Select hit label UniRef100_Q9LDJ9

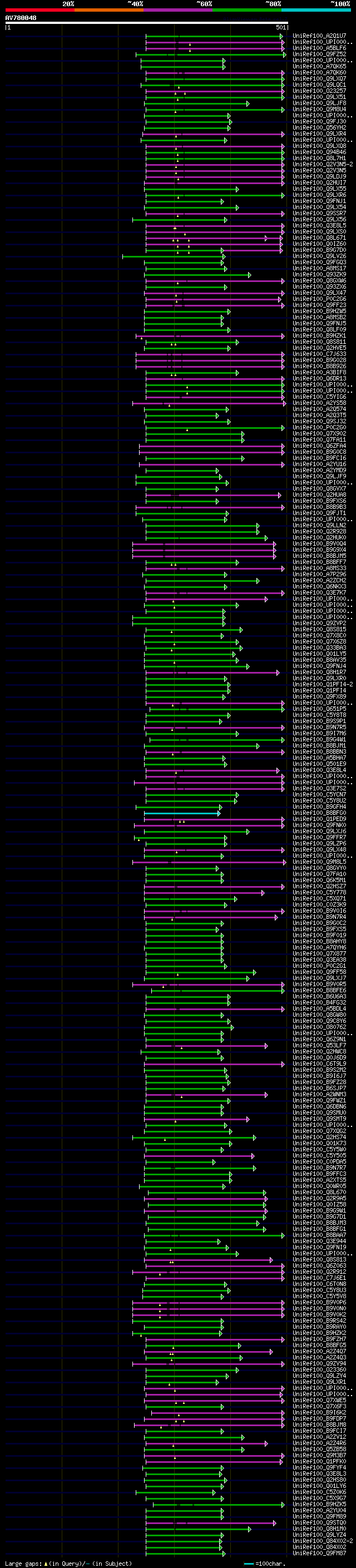319,176
